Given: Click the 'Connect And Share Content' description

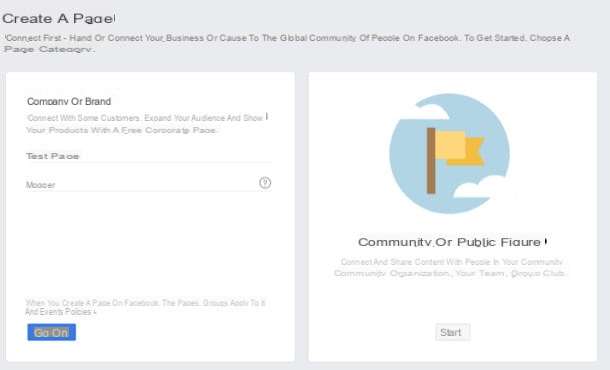Looking at the screenshot, I should pos(450,267).
